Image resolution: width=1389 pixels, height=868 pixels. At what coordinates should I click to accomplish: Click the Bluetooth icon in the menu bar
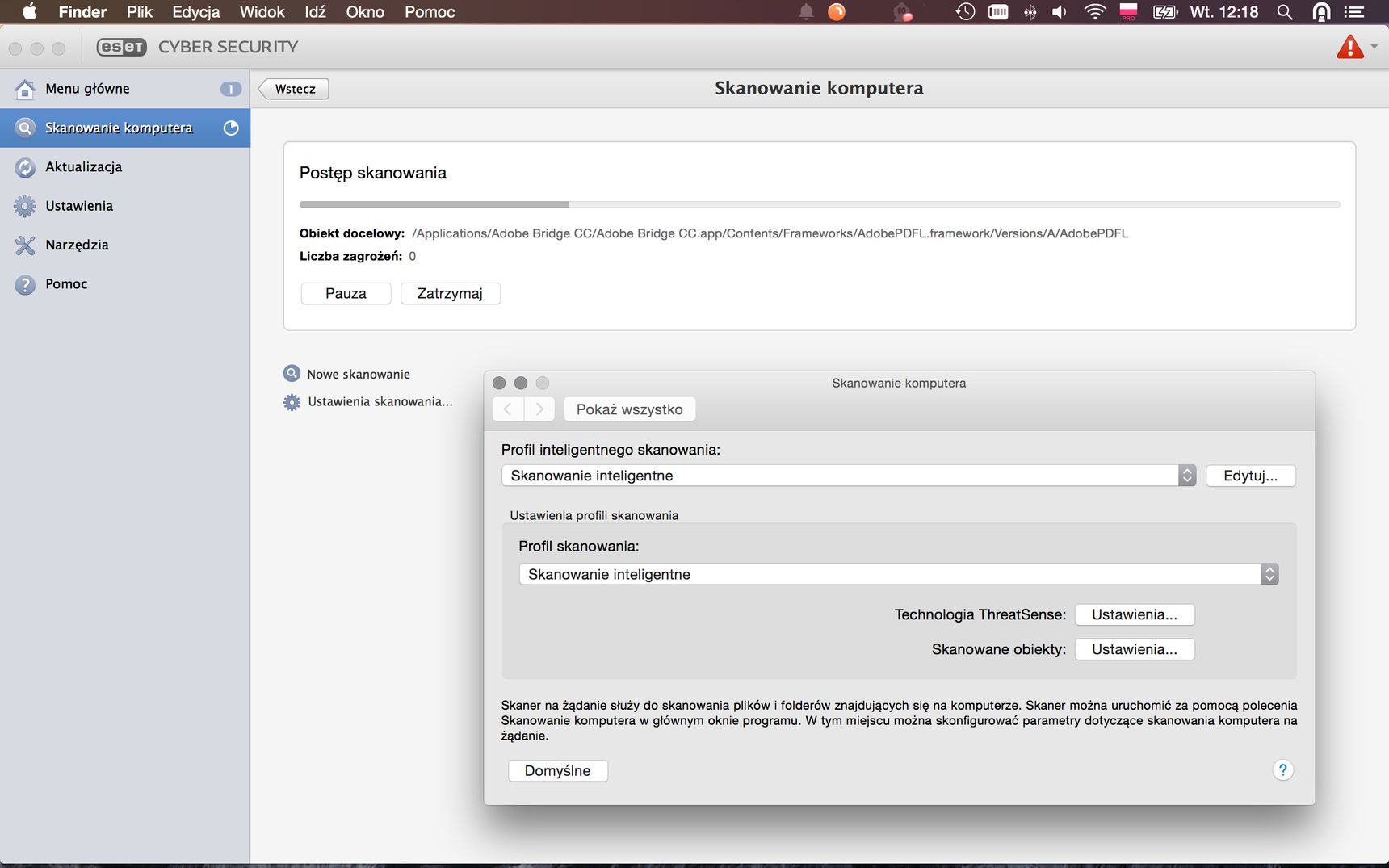[x=1030, y=11]
